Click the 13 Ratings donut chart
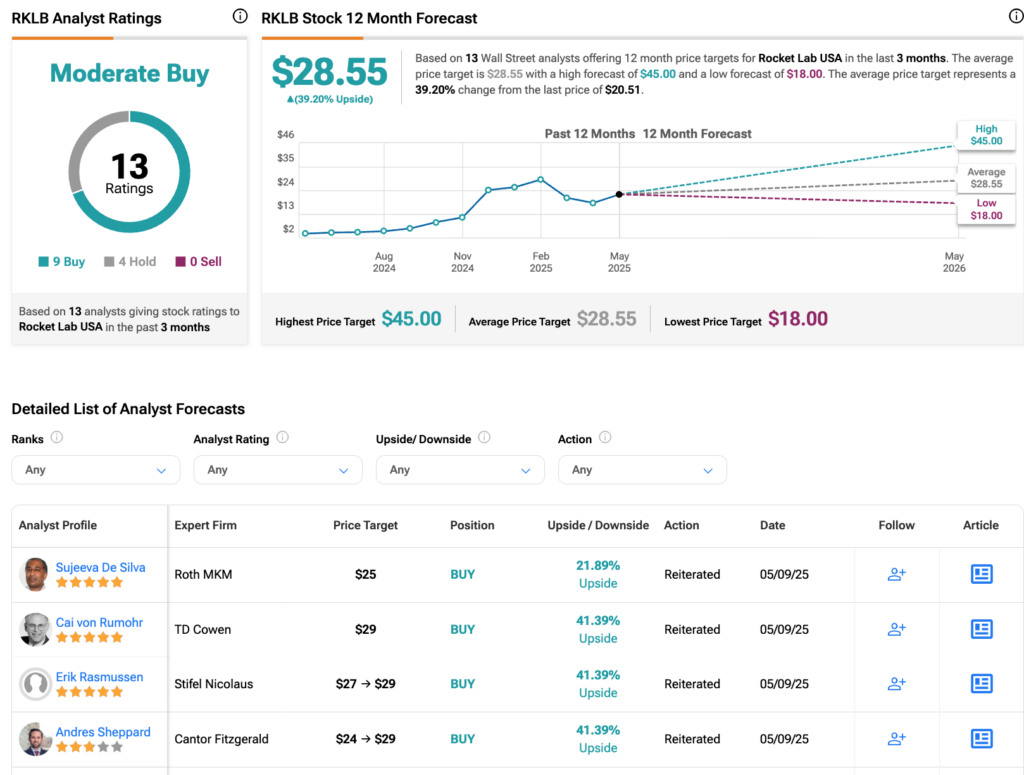 (129, 172)
